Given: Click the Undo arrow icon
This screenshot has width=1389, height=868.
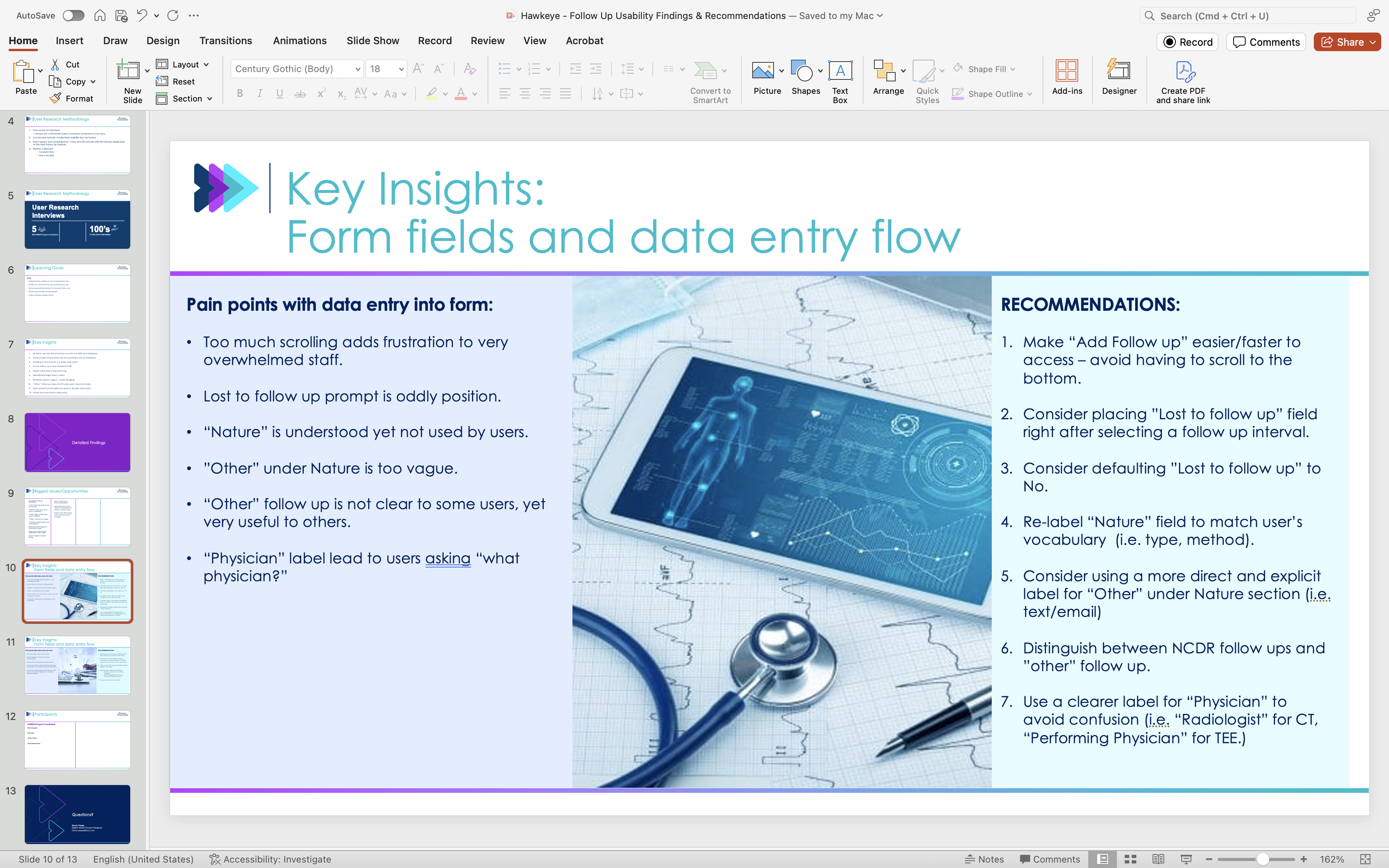Looking at the screenshot, I should tap(142, 15).
